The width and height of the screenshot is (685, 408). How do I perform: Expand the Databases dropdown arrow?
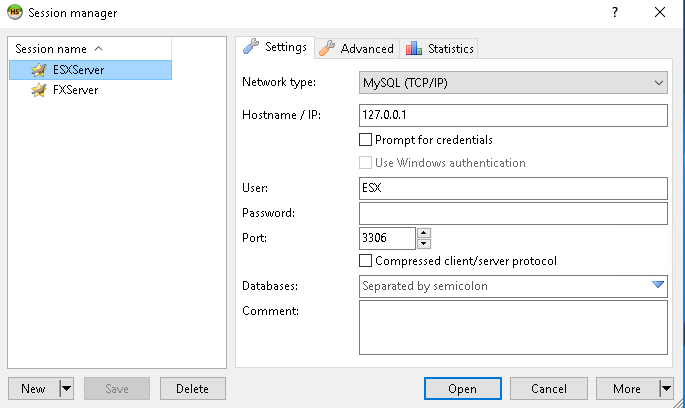[x=657, y=286]
